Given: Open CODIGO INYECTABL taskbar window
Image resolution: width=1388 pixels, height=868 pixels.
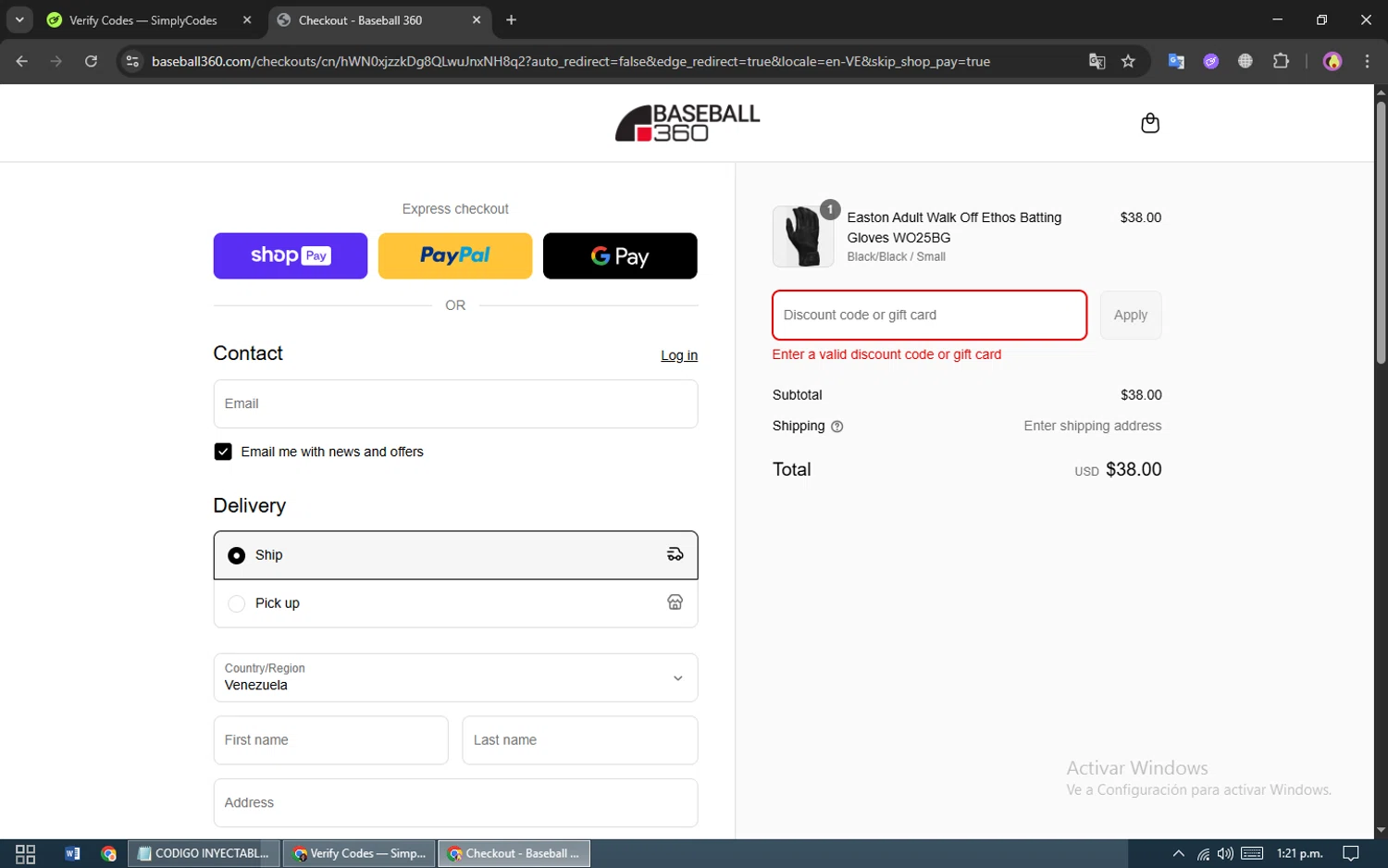Looking at the screenshot, I should tap(203, 854).
